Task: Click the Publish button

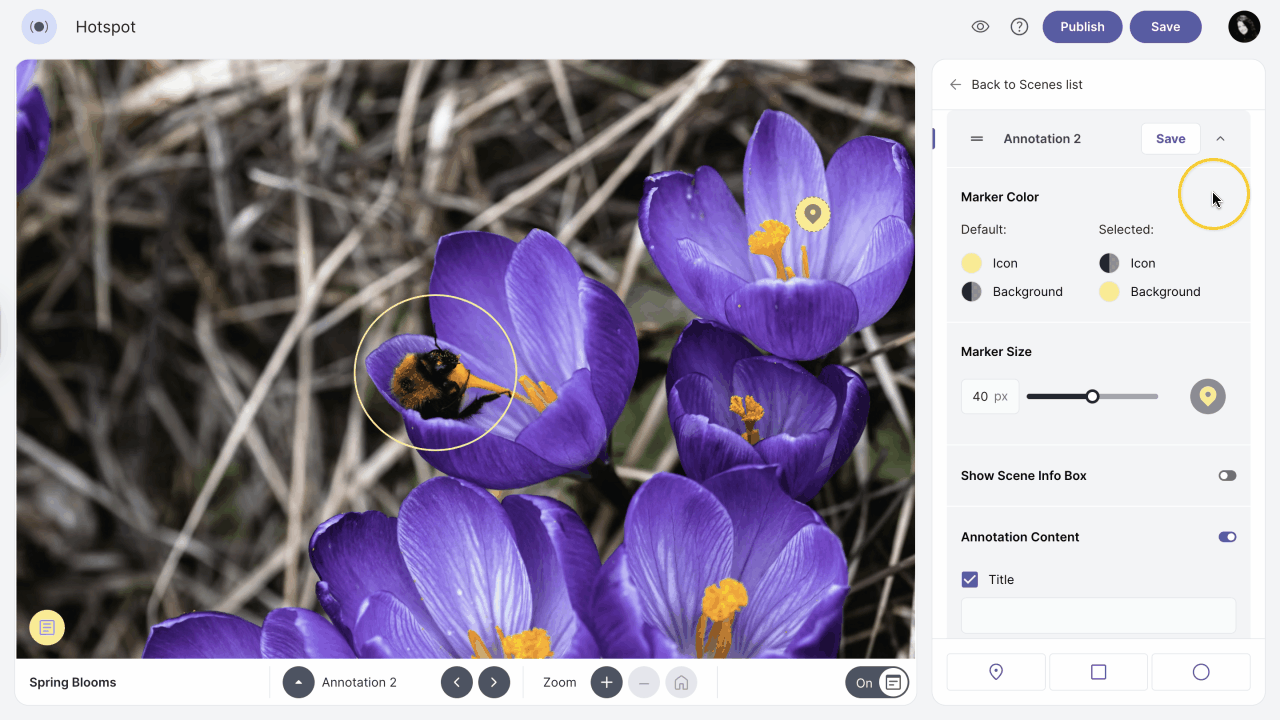Action: [1082, 27]
